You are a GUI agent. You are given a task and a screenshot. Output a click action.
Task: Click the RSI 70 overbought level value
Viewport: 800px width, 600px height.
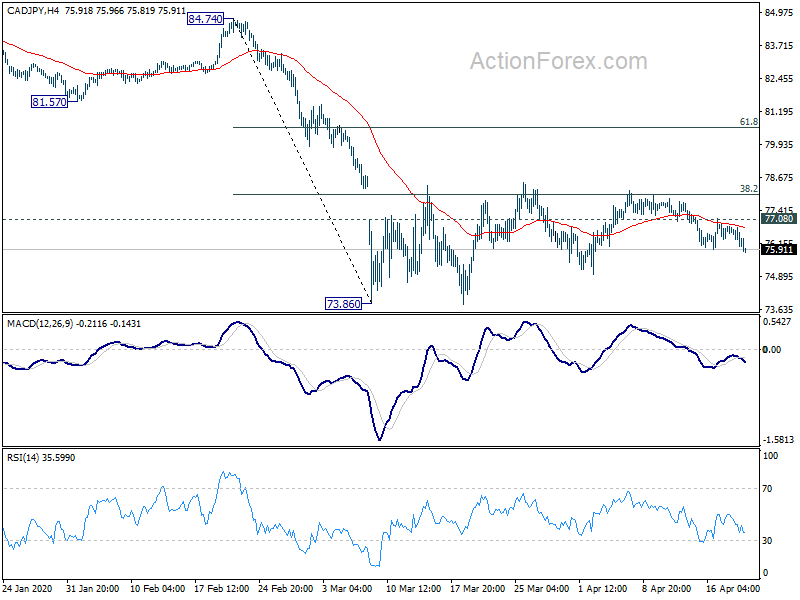[767, 488]
